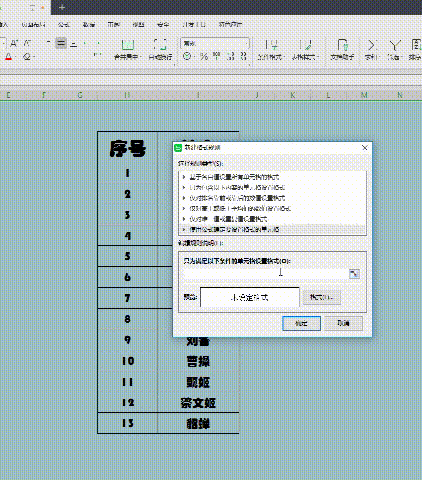Screen dimensions: 422x480
Task: Confirm the dialog with the OK button
Action: pos(301,323)
